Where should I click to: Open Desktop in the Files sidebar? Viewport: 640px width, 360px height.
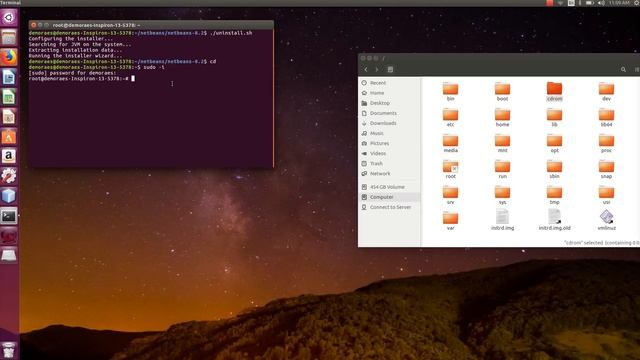pyautogui.click(x=389, y=103)
